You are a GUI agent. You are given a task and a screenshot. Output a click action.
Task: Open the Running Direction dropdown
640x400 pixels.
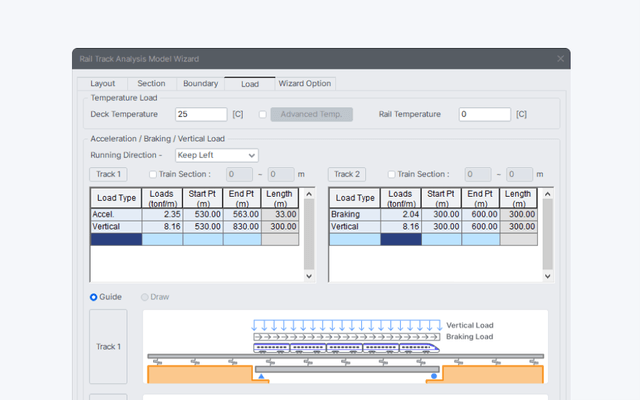(x=217, y=155)
